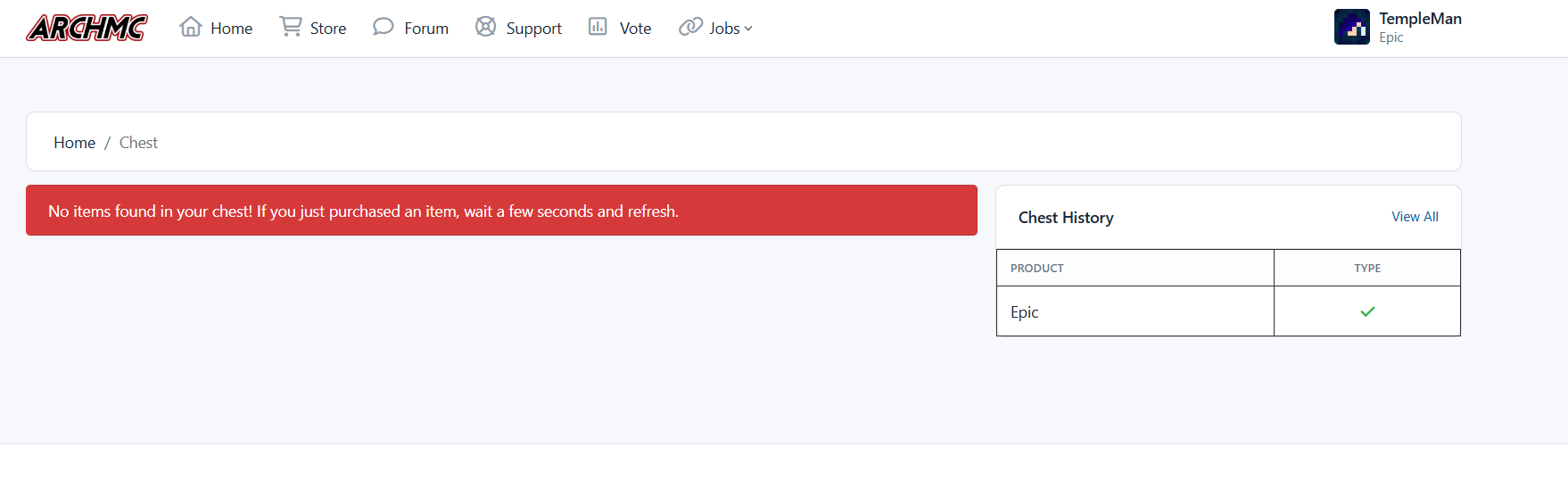
Task: Expand the Jobs dropdown arrow
Action: click(748, 29)
